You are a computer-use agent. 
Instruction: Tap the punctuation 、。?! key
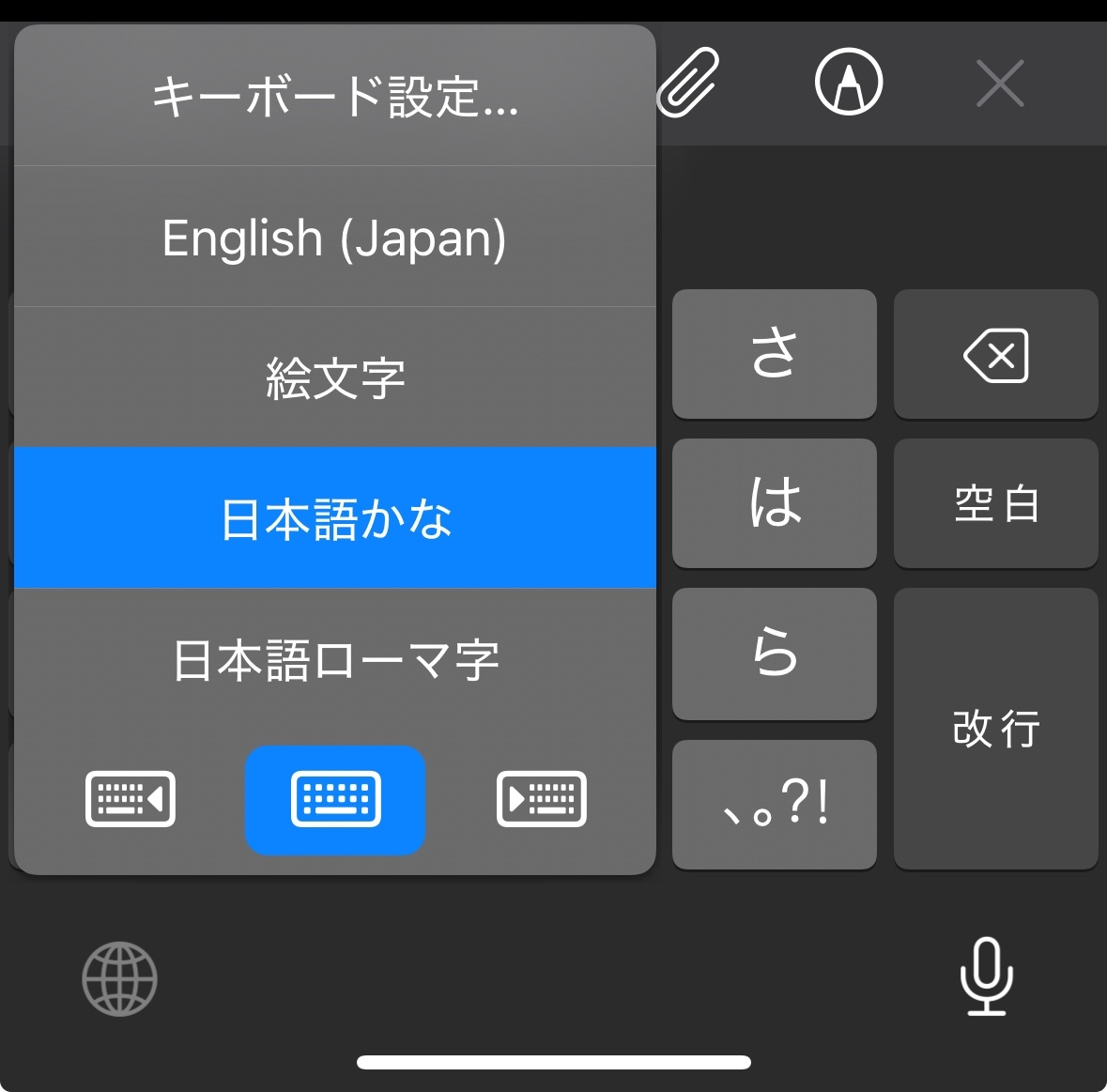pyautogui.click(x=775, y=805)
